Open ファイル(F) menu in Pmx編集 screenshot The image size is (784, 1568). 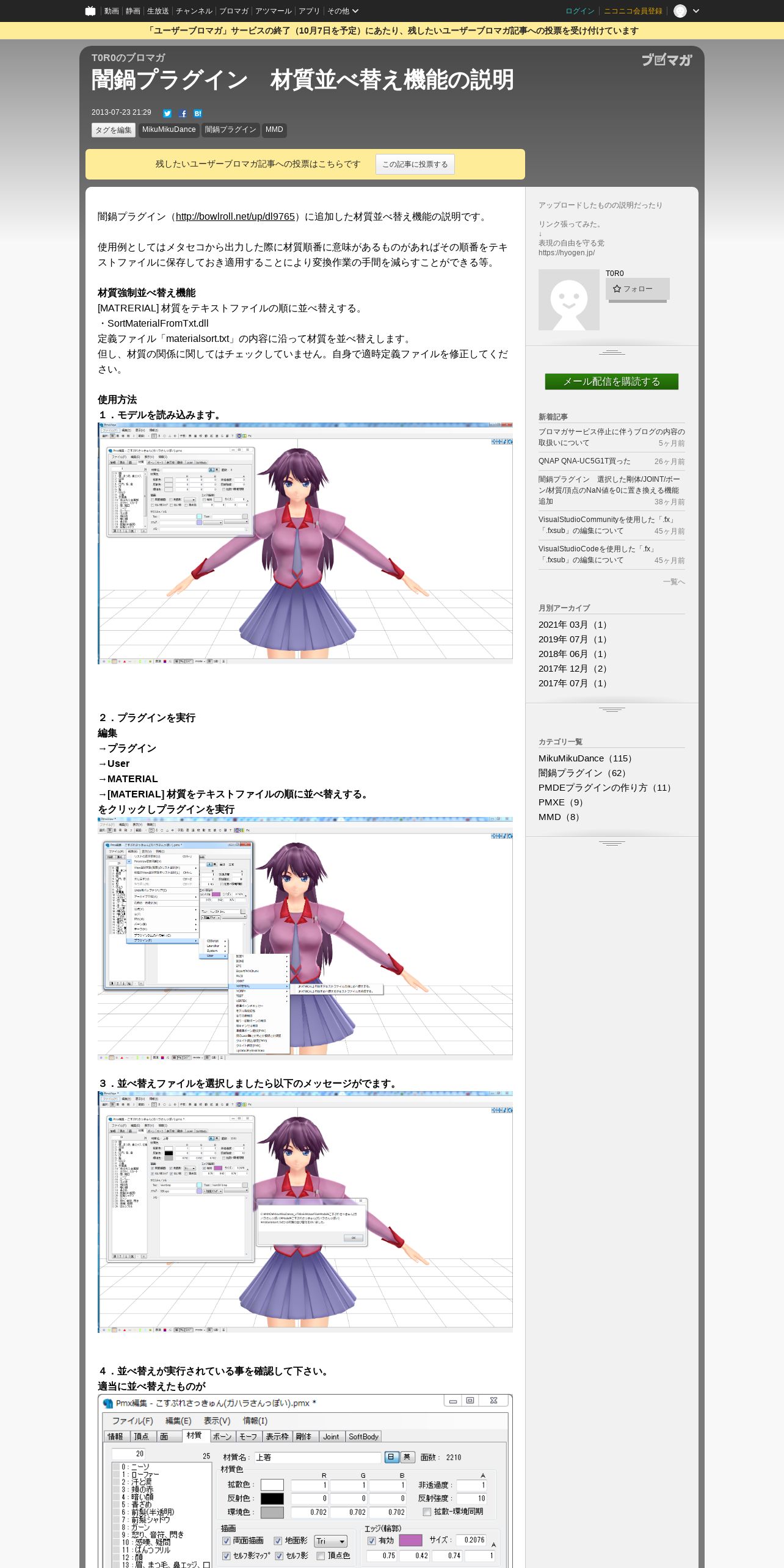[132, 1421]
